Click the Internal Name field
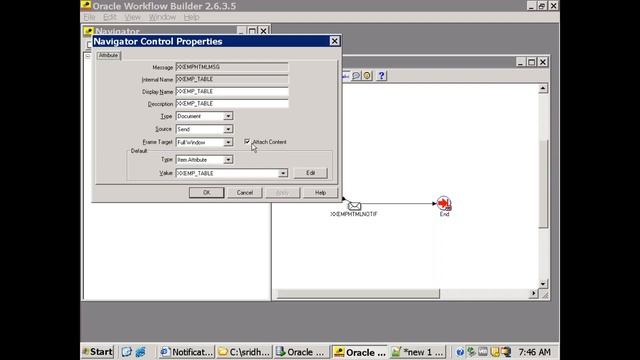 [x=232, y=79]
